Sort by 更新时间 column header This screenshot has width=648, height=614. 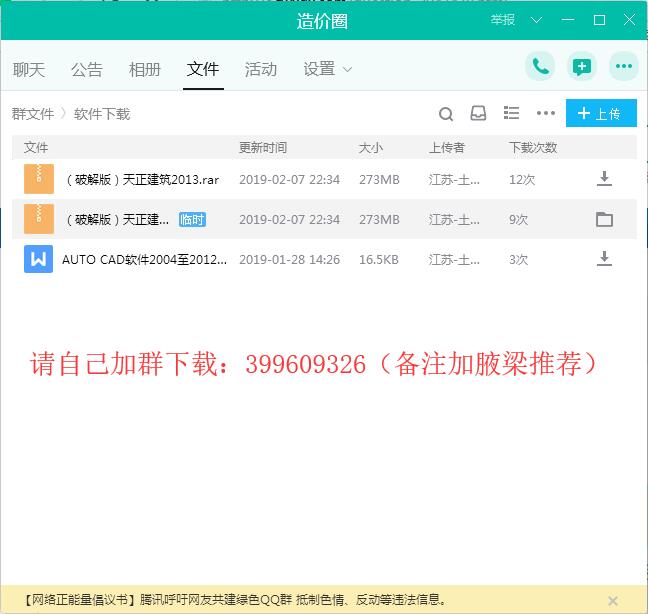tap(262, 148)
